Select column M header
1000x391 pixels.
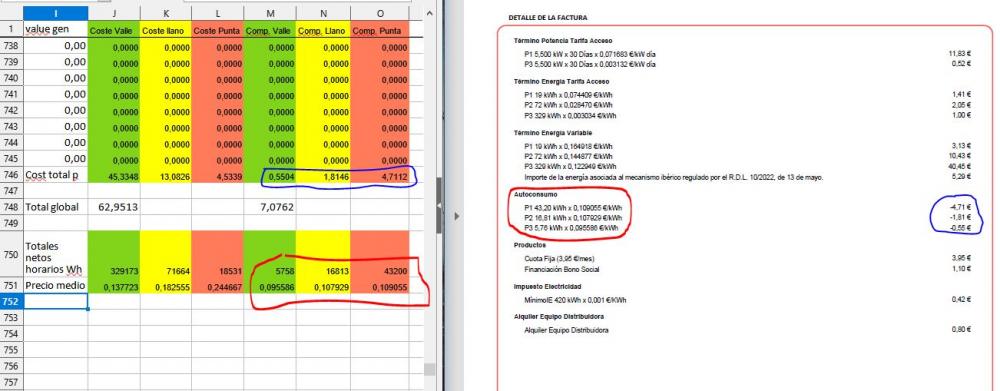point(270,13)
